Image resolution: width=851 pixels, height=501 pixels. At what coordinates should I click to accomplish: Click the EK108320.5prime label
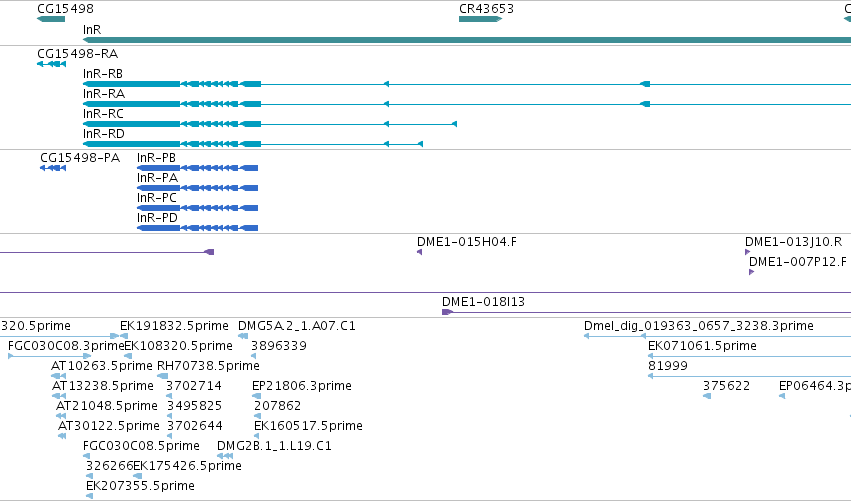tap(179, 346)
